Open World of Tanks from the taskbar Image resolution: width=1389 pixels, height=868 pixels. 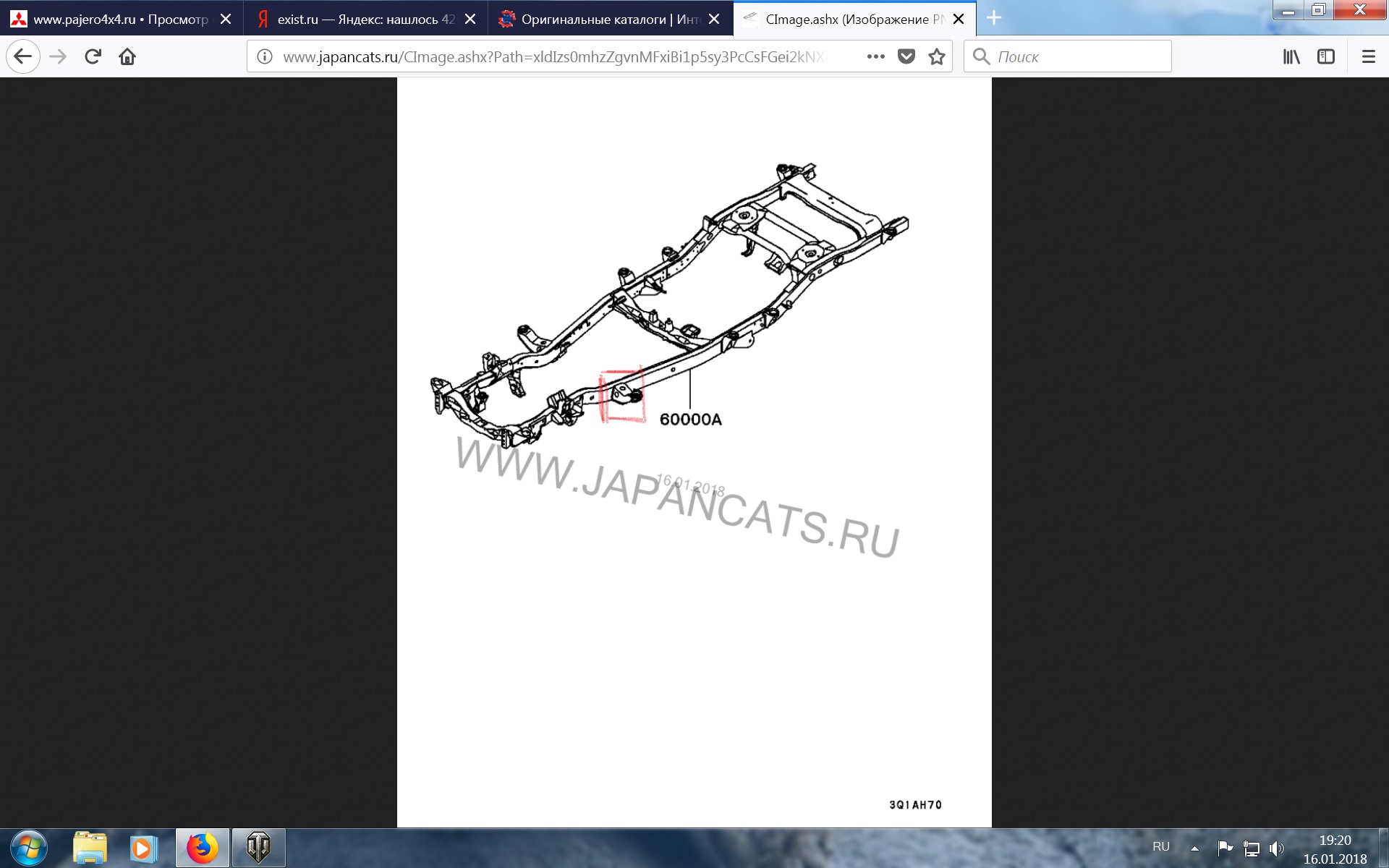click(x=258, y=848)
